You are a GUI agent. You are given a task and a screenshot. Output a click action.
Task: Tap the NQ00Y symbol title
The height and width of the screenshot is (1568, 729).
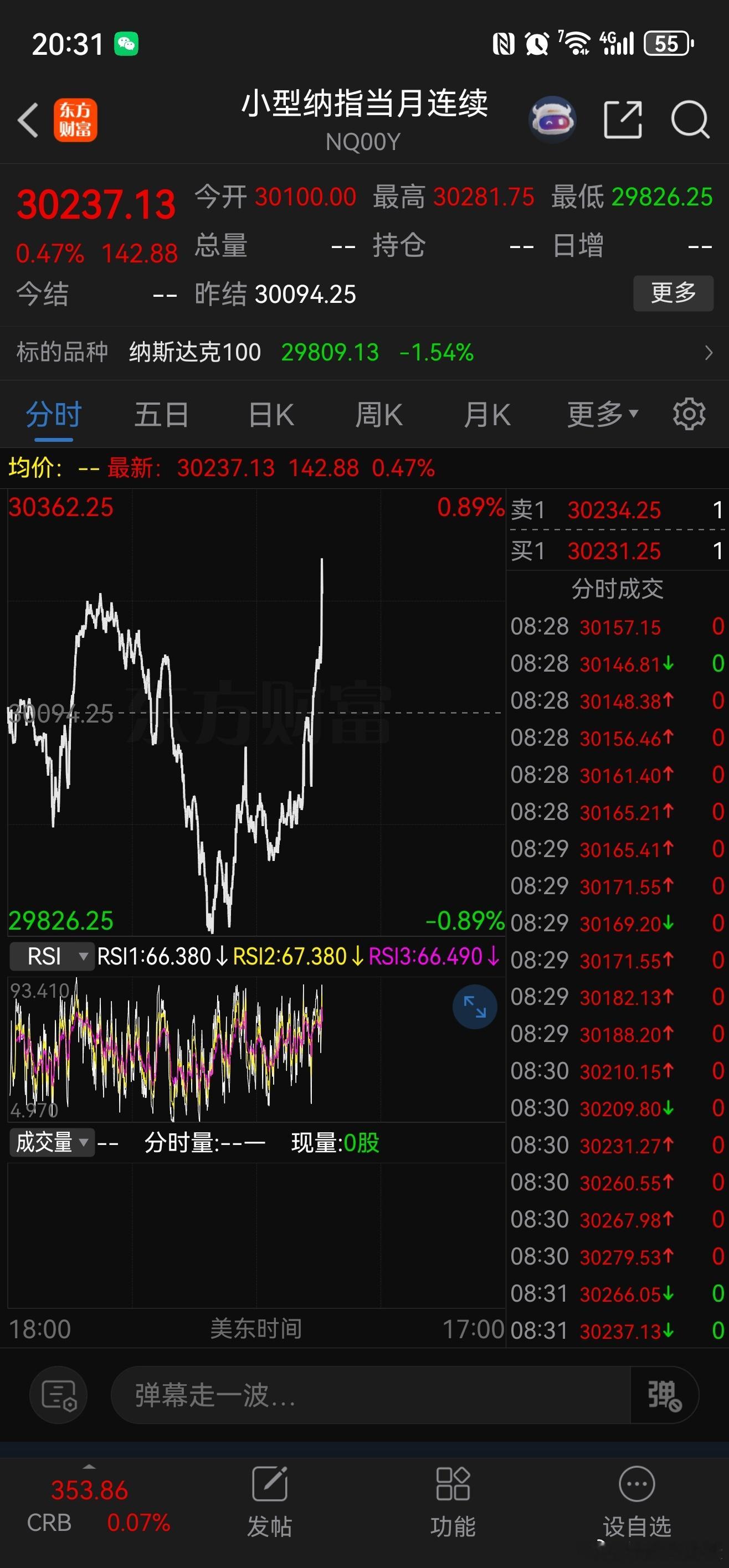coord(363,142)
